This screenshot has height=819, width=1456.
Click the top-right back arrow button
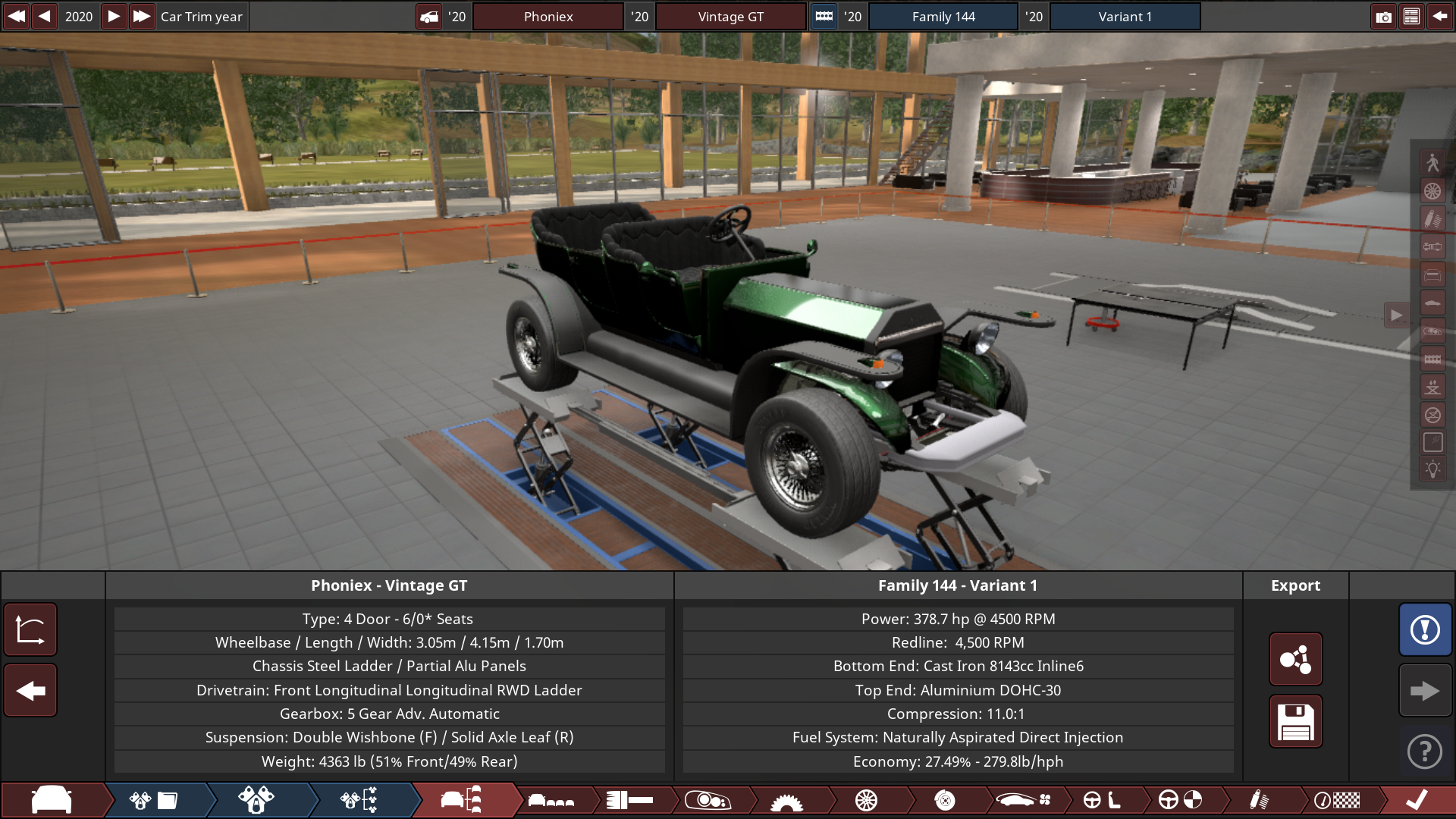(1439, 17)
